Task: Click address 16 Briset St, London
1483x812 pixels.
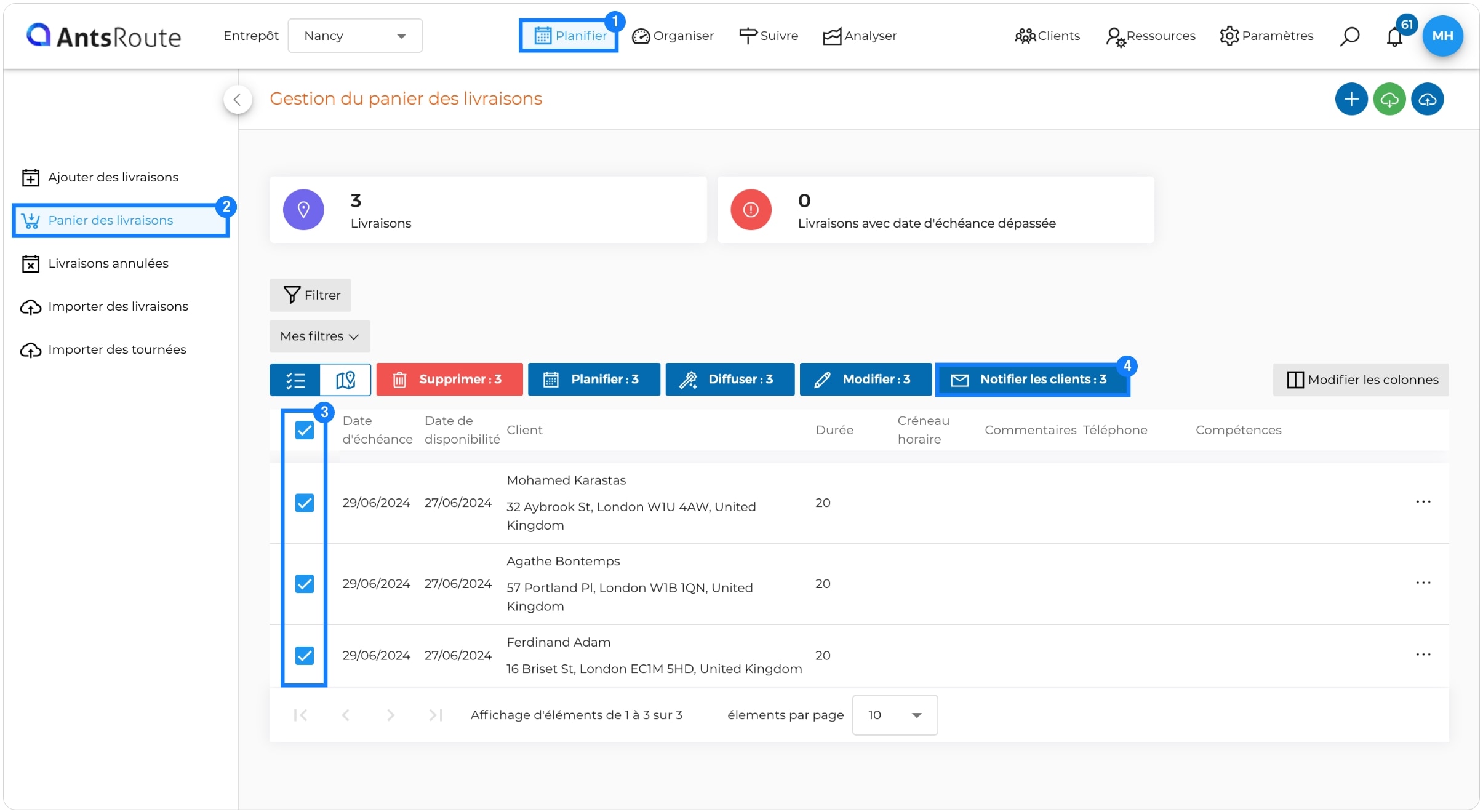Action: tap(654, 669)
